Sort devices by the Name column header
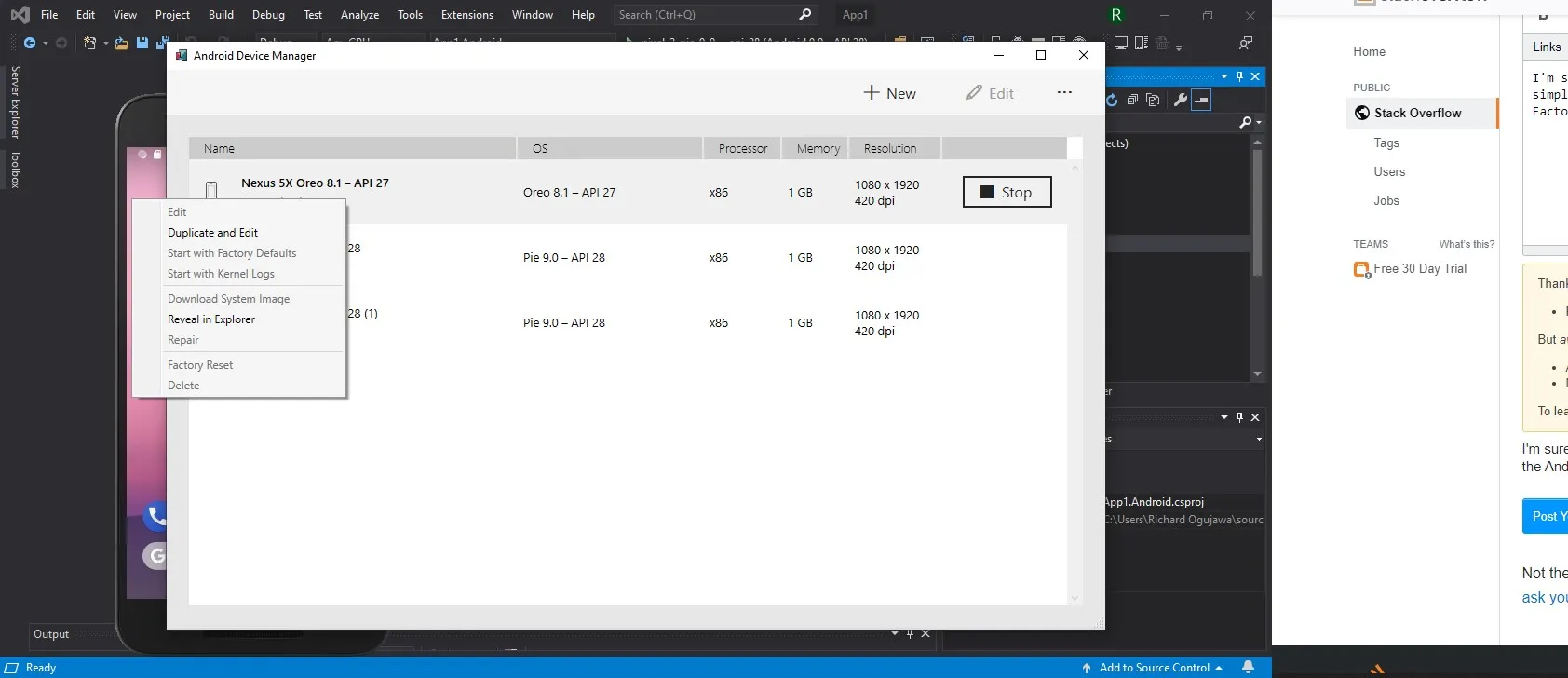1568x678 pixels. pos(353,148)
